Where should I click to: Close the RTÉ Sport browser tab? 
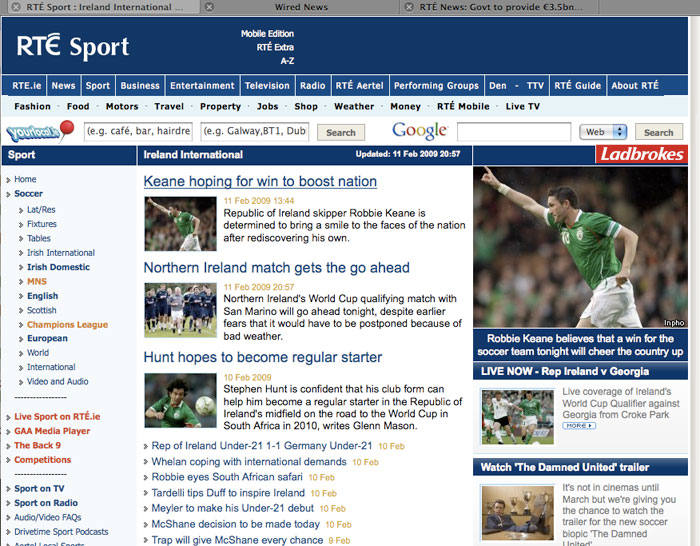click(x=7, y=7)
